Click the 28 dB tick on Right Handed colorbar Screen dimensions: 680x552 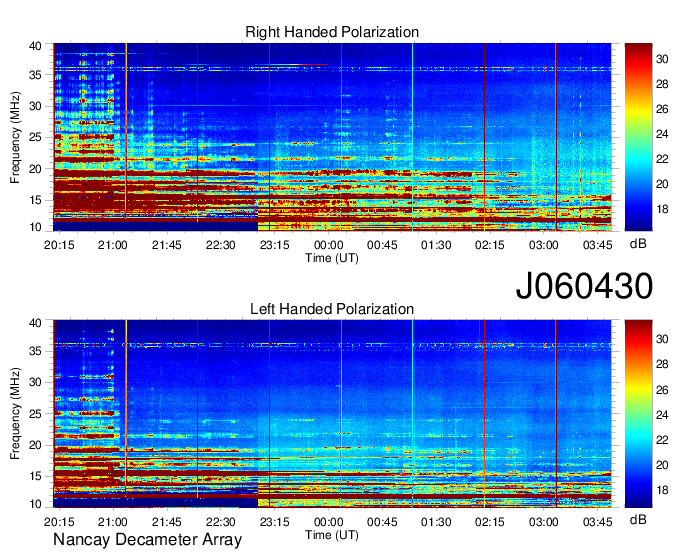pyautogui.click(x=662, y=84)
